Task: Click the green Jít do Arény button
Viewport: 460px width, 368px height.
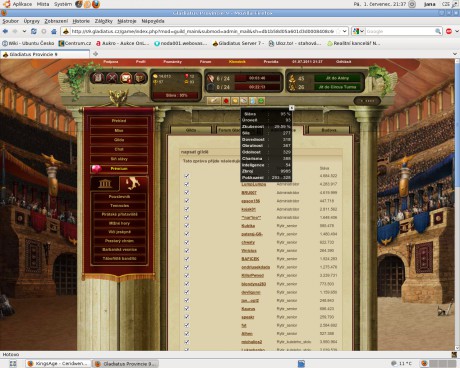Action: coord(337,78)
